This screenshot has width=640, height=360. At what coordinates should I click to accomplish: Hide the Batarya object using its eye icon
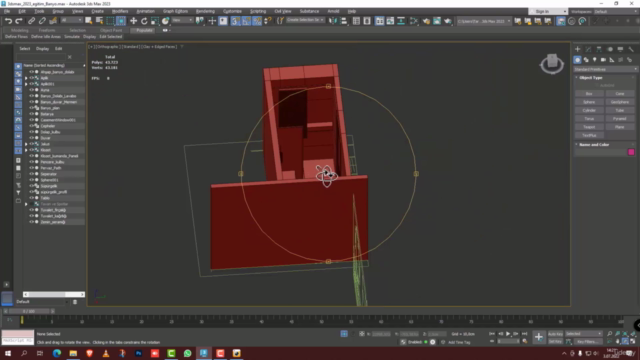point(31,114)
